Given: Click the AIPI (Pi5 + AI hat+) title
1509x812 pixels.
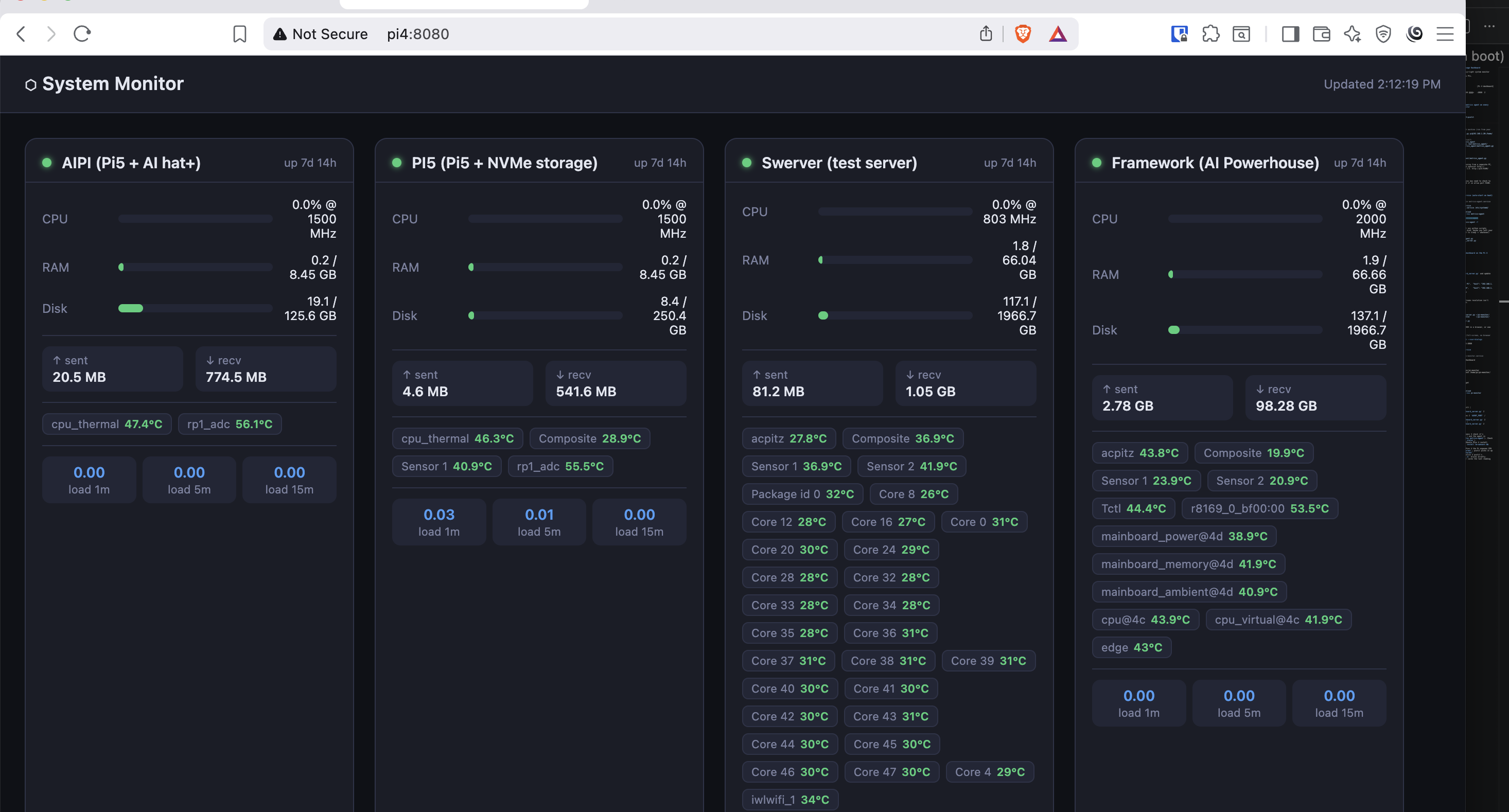Looking at the screenshot, I should [x=131, y=163].
